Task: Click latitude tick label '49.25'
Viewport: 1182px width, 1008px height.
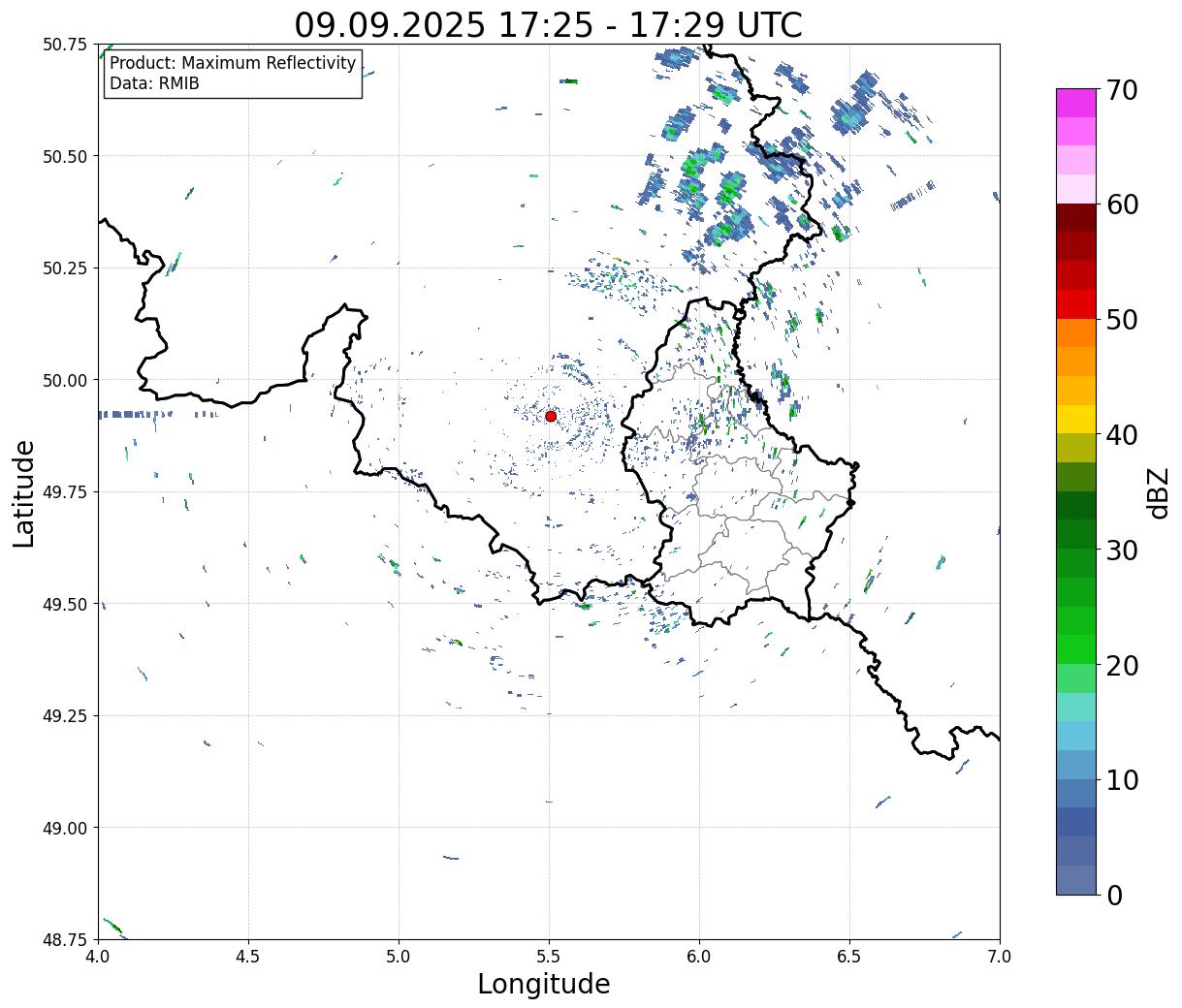Action: [x=65, y=716]
